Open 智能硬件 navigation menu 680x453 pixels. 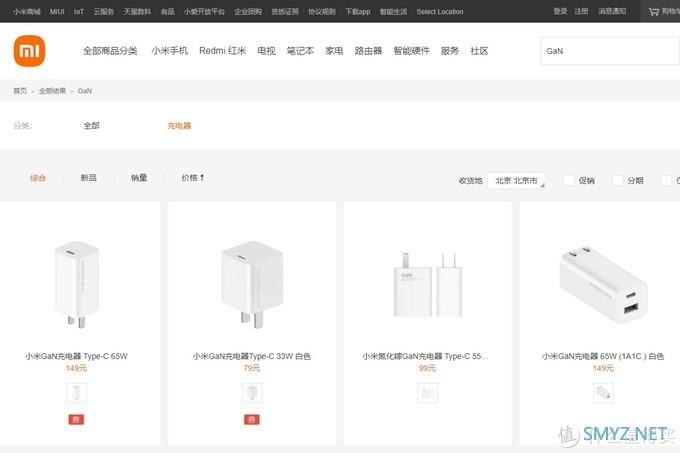pyautogui.click(x=411, y=51)
